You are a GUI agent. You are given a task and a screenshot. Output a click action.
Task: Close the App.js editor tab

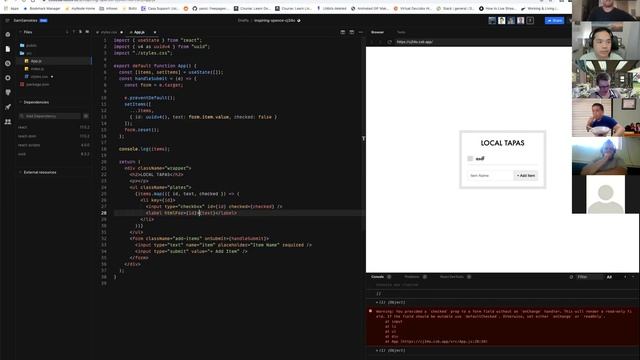[155, 32]
